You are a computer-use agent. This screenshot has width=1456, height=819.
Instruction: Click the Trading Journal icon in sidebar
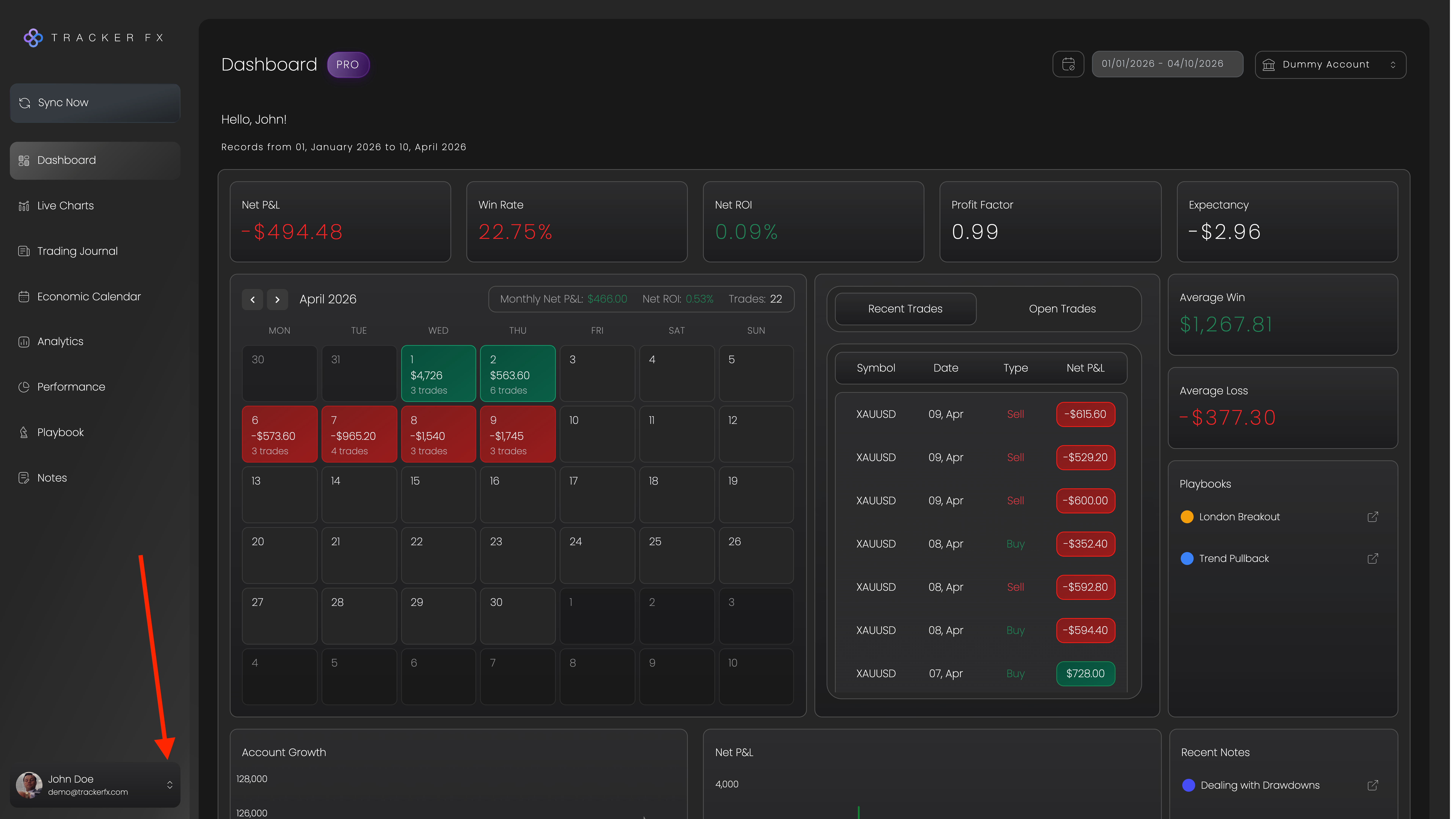(24, 251)
